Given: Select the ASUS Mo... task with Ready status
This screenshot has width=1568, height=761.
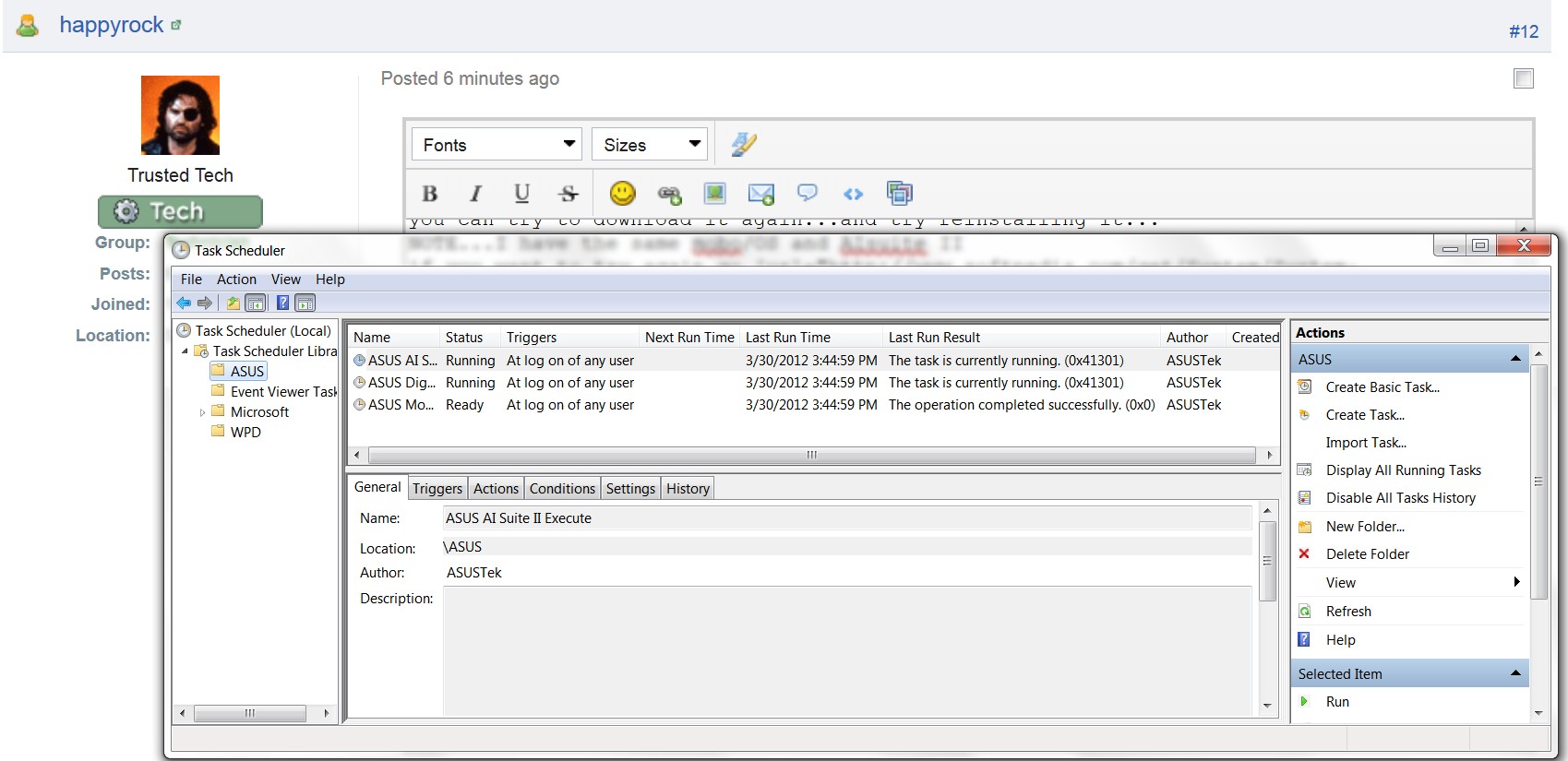Looking at the screenshot, I should pos(813,405).
